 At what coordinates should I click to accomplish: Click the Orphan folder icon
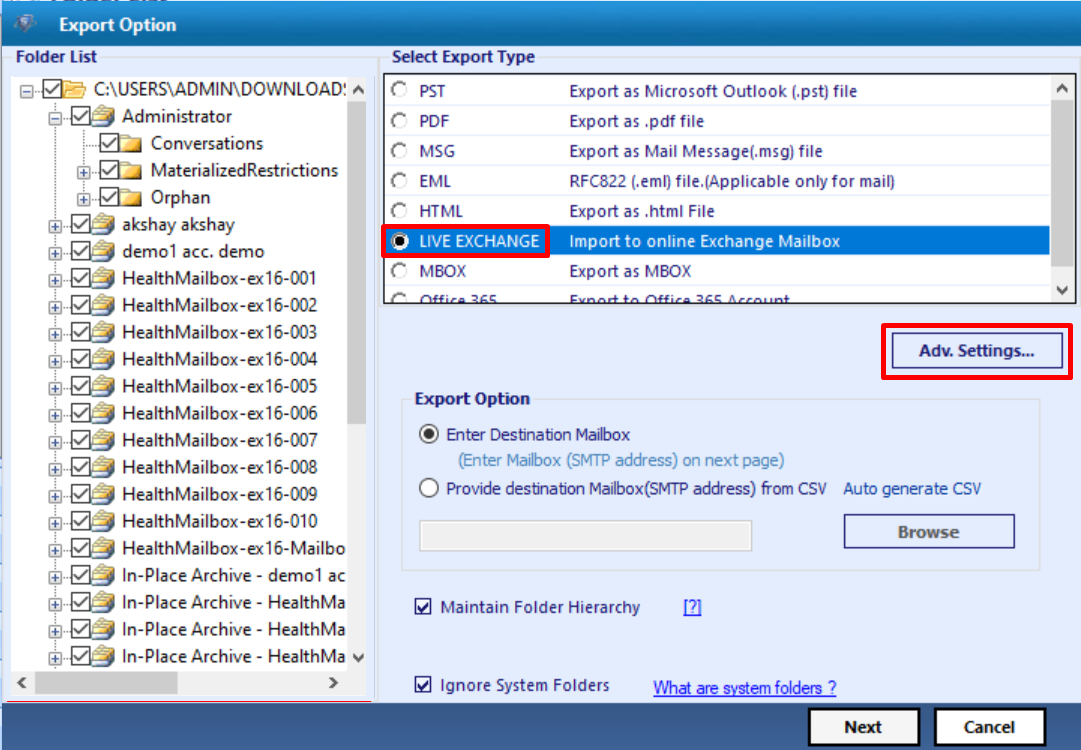[133, 198]
